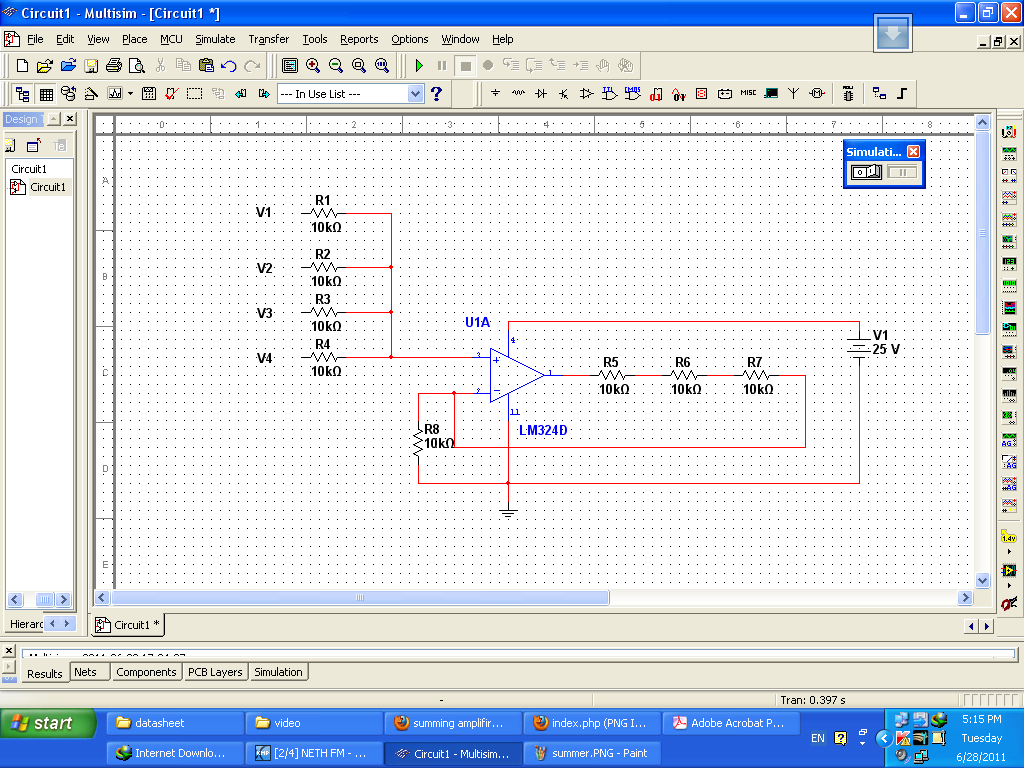Open Adobe Acrobat from the taskbar
This screenshot has height=768, width=1024.
click(732, 723)
